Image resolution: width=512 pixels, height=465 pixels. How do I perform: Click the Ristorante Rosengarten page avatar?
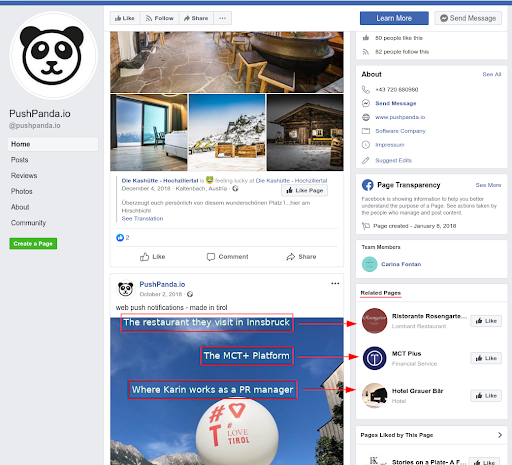[374, 321]
